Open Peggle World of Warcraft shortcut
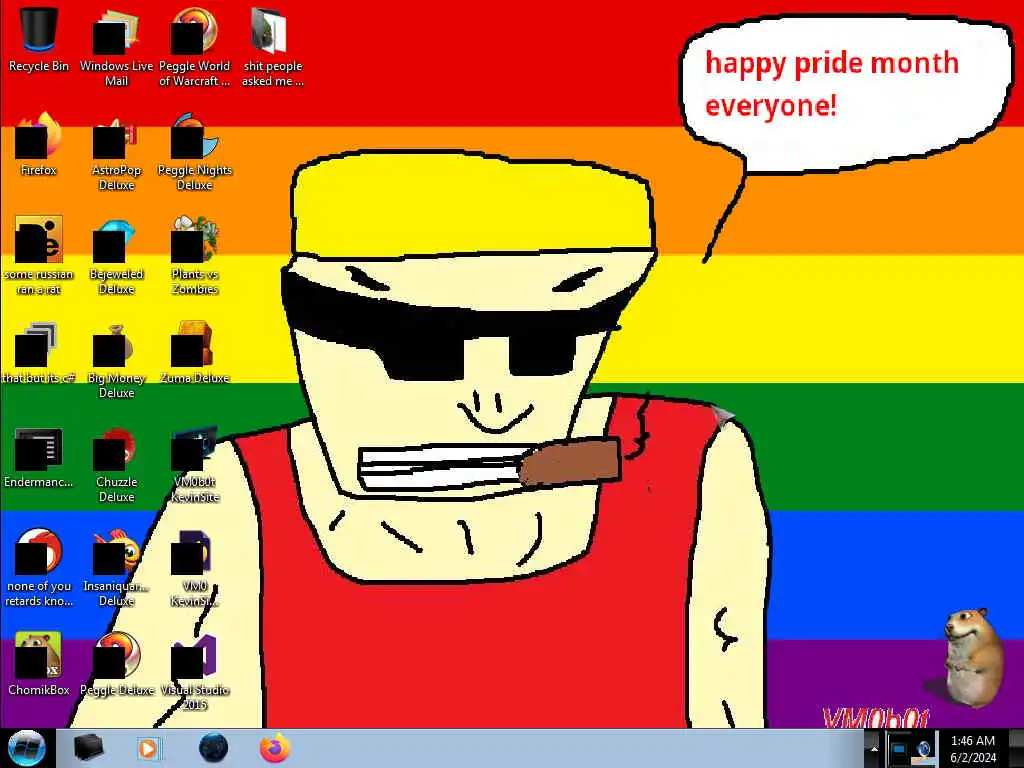 point(195,47)
